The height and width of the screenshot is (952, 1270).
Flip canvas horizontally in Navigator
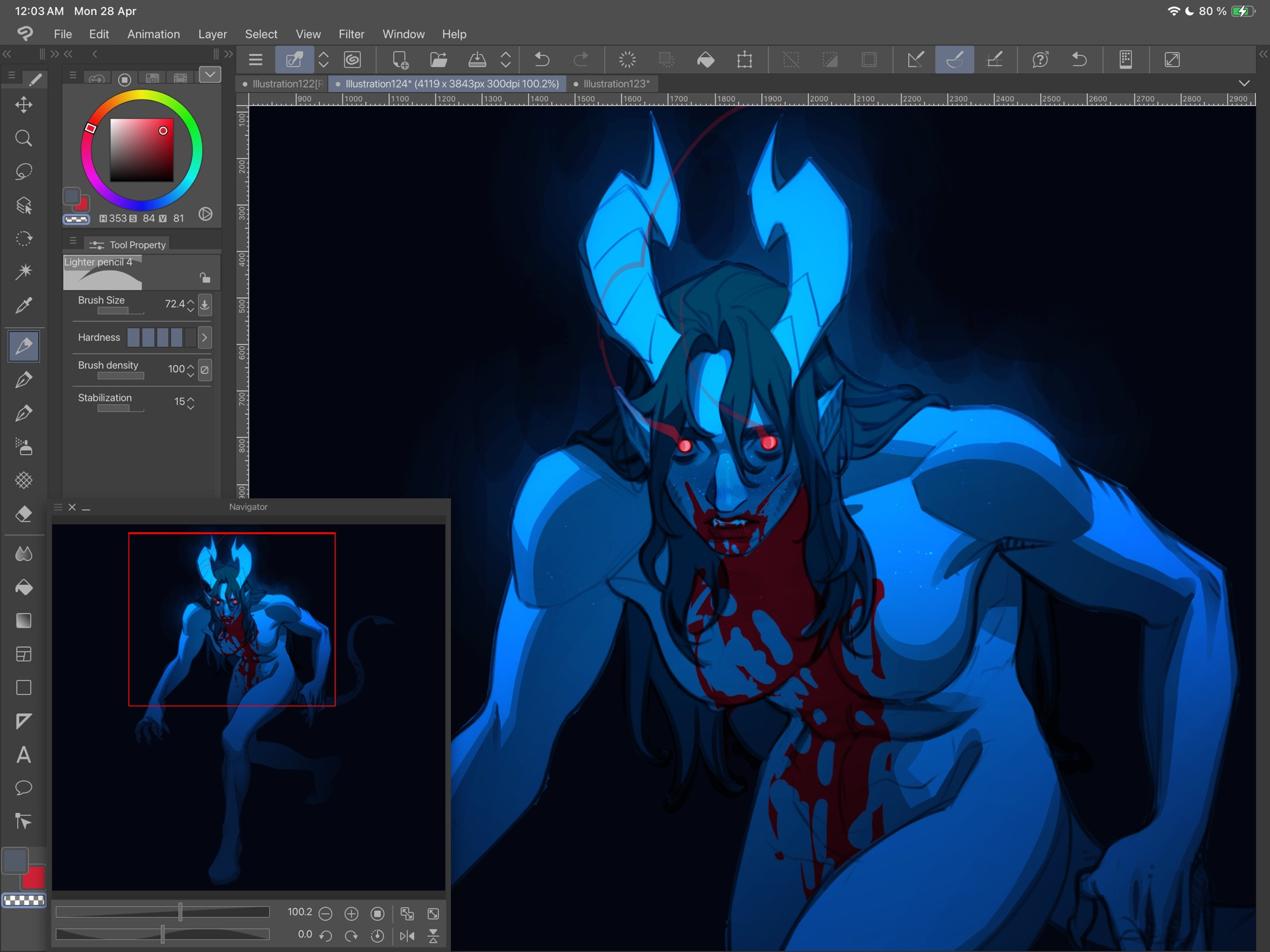[407, 935]
